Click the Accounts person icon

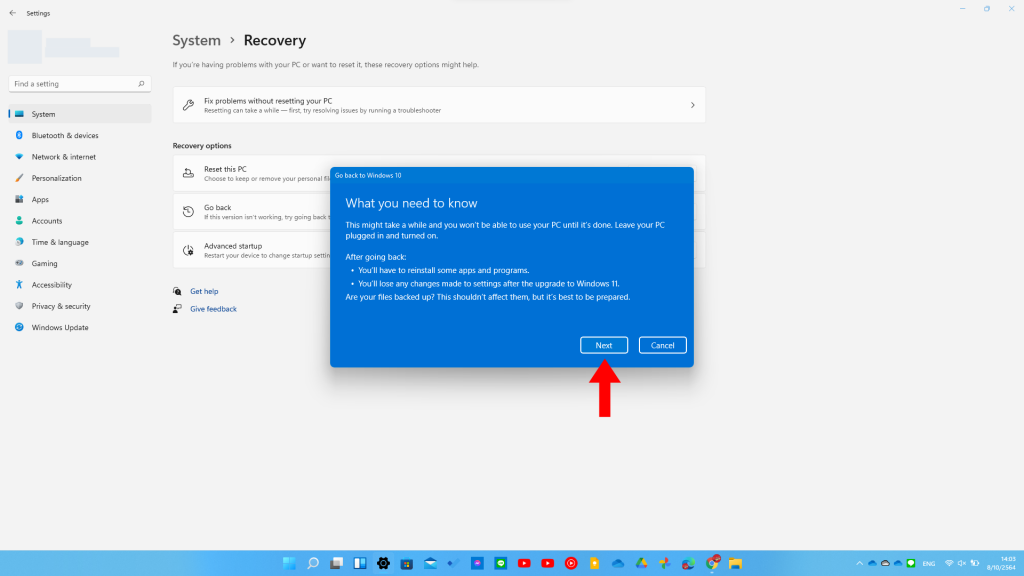19,221
